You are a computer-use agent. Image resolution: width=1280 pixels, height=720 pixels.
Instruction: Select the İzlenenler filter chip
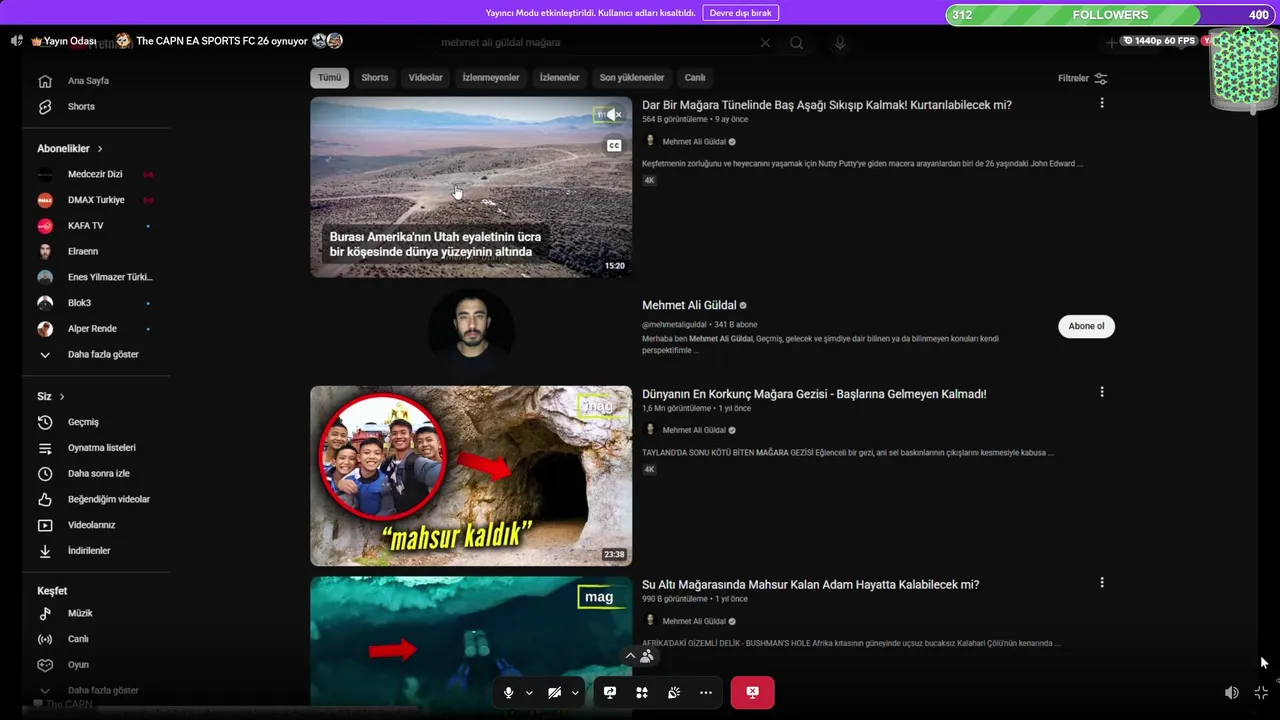click(559, 78)
